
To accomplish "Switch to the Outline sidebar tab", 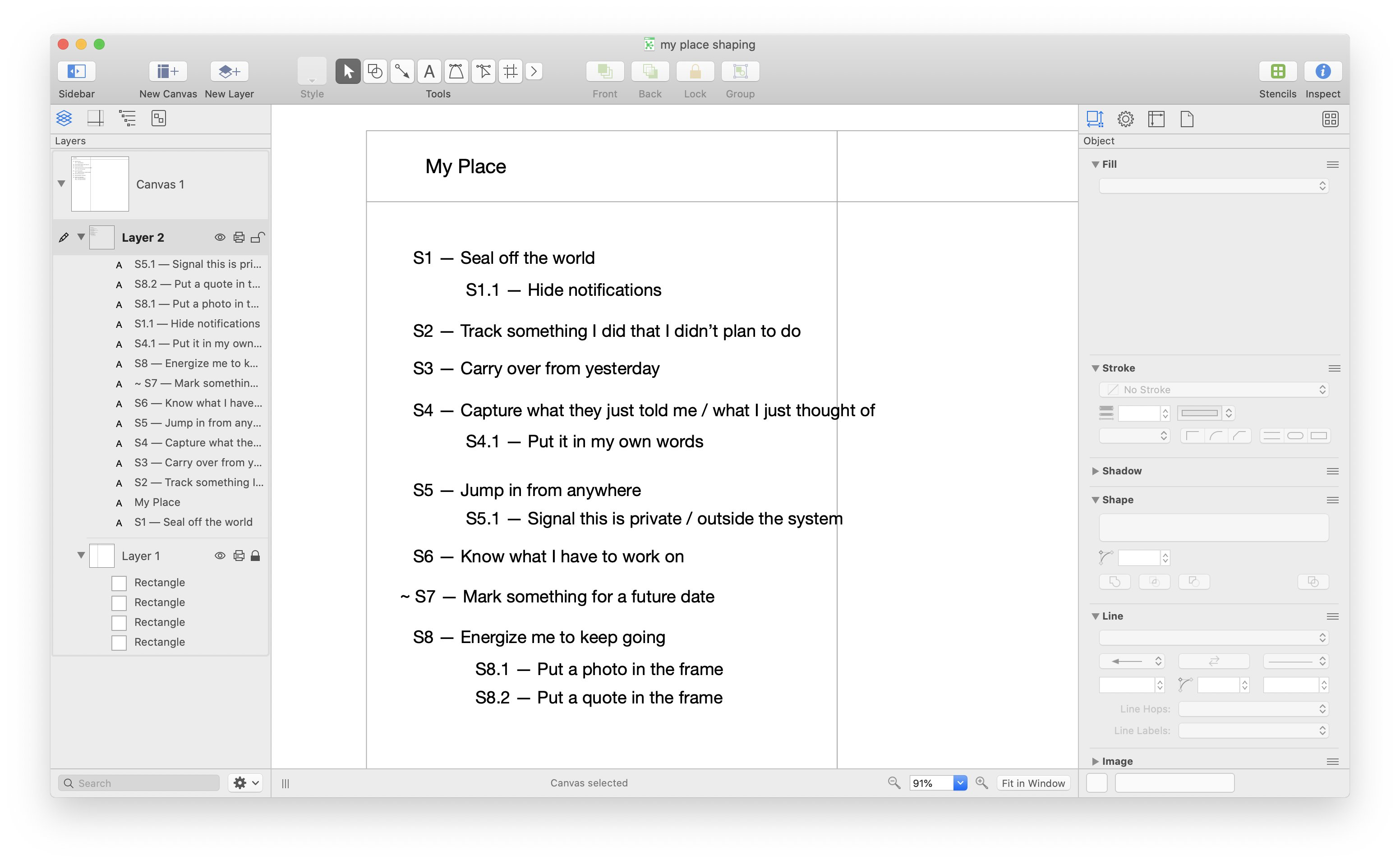I will [x=127, y=118].
